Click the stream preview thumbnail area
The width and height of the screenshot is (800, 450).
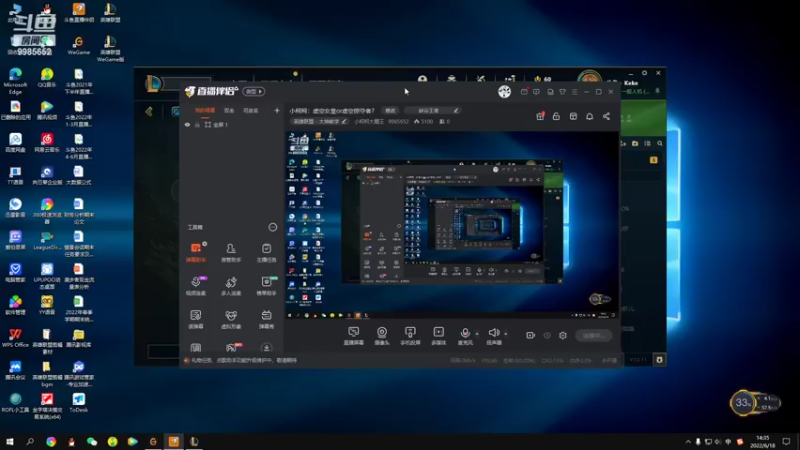click(x=452, y=225)
